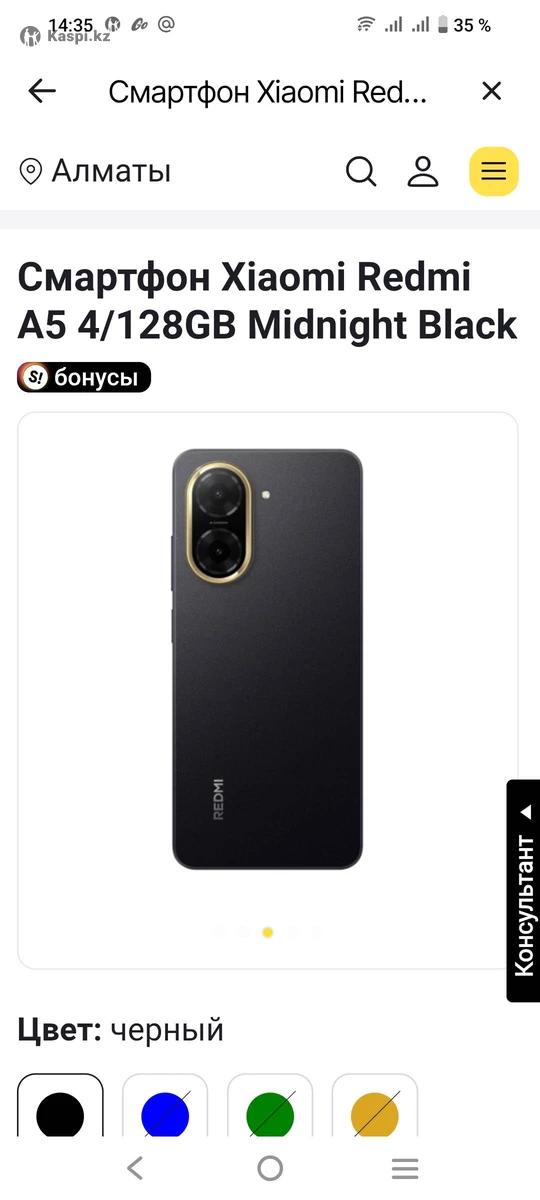Select the blue color swatch
The height and width of the screenshot is (1200, 540).
pyautogui.click(x=165, y=1115)
